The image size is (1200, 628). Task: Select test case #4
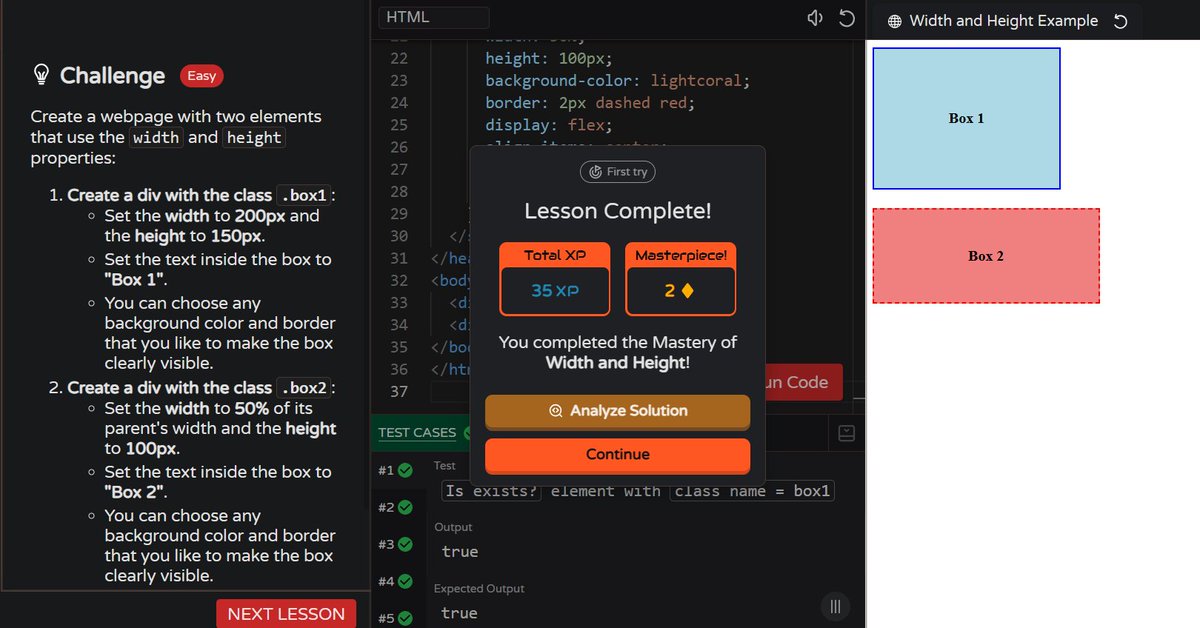(396, 581)
